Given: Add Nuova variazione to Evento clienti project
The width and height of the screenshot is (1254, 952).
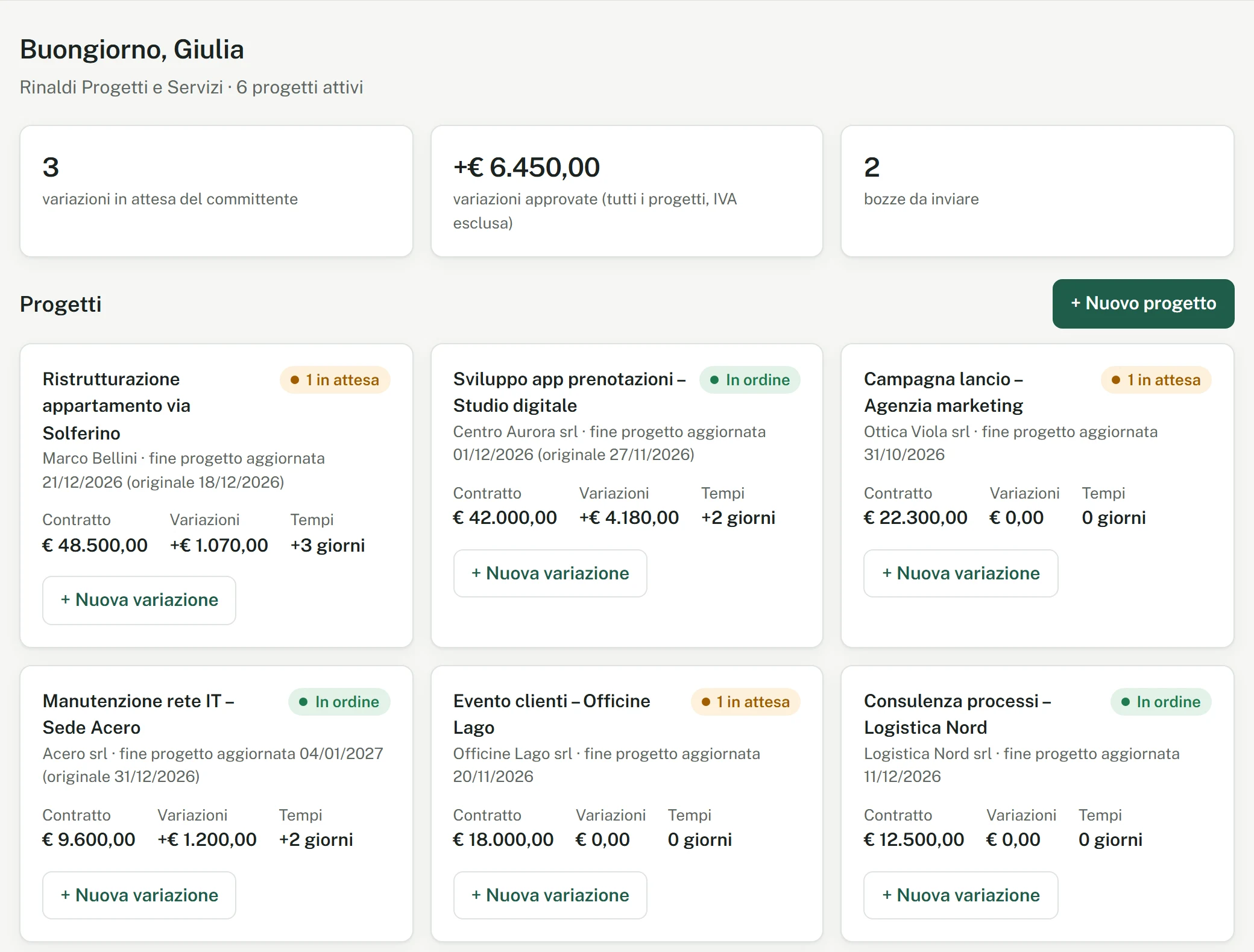Looking at the screenshot, I should pos(550,895).
